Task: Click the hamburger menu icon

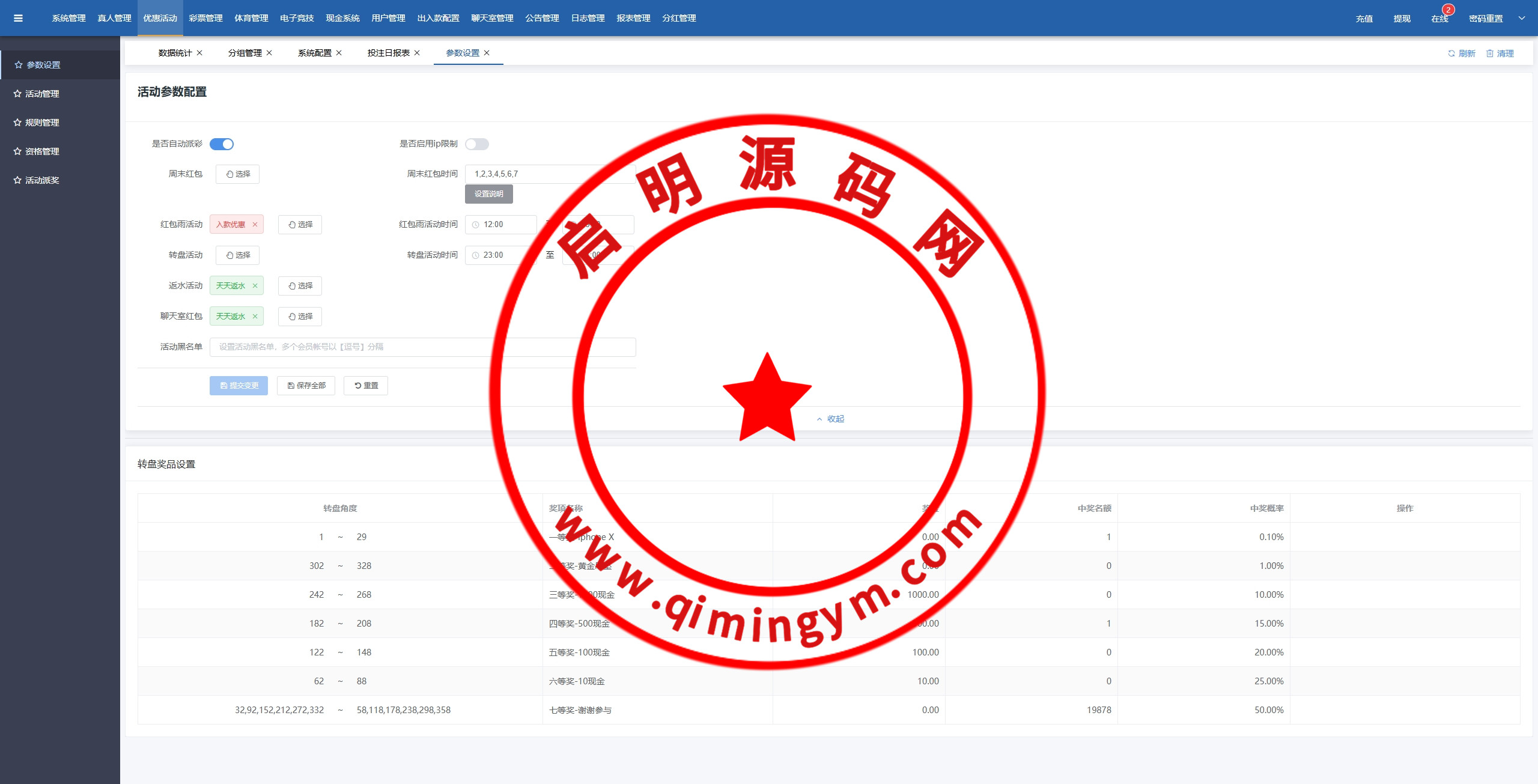Action: point(18,18)
